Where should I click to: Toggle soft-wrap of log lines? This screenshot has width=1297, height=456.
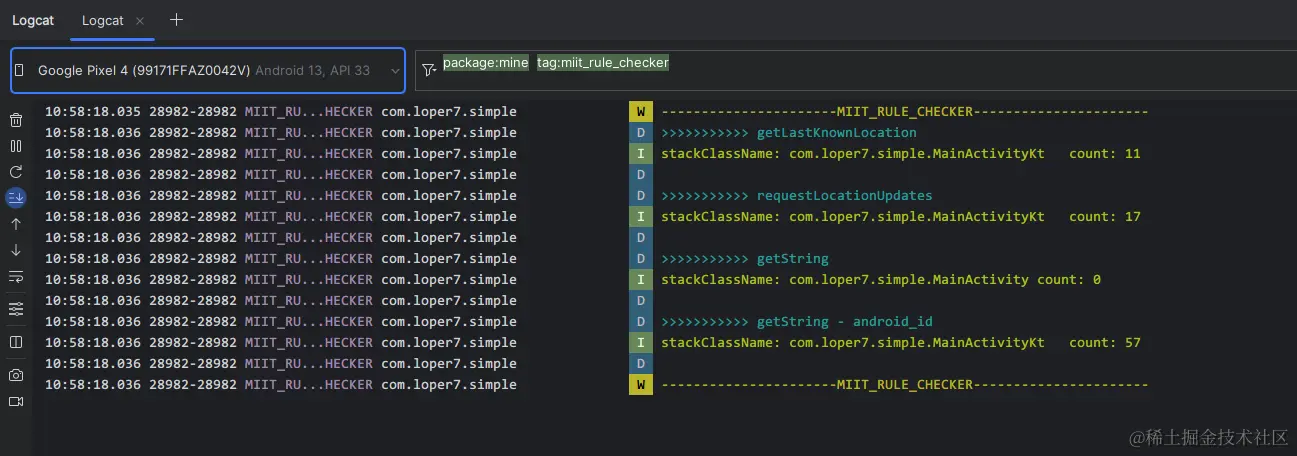point(16,276)
